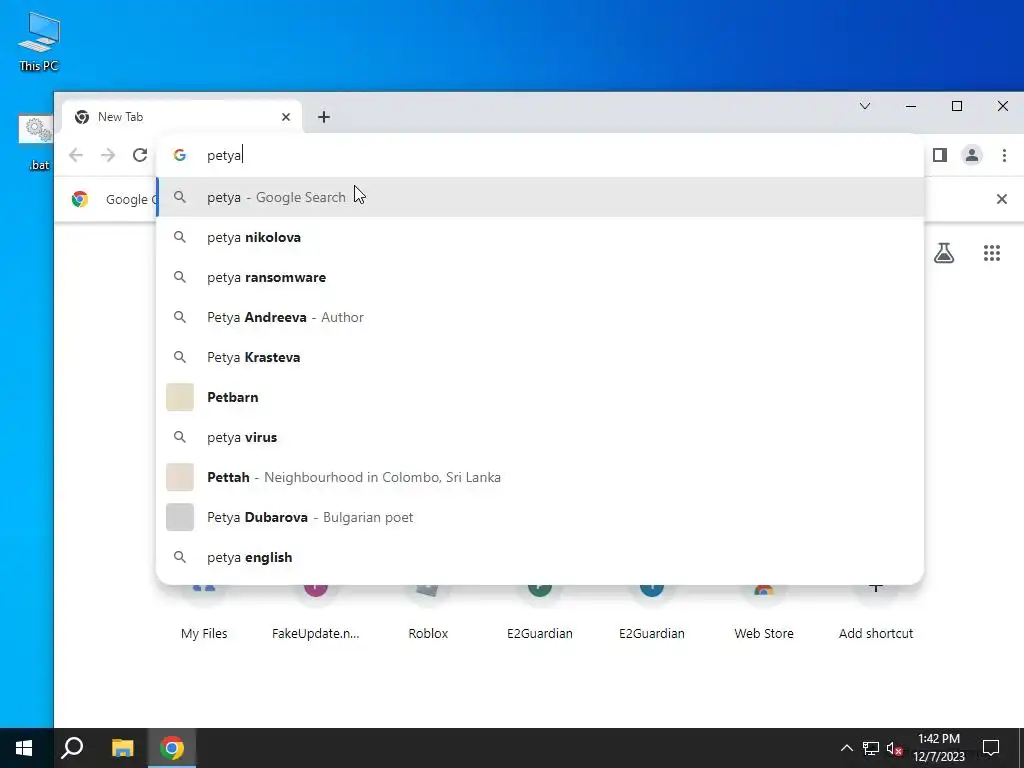Open the Search Labs flask icon
1024x768 pixels.
944,253
